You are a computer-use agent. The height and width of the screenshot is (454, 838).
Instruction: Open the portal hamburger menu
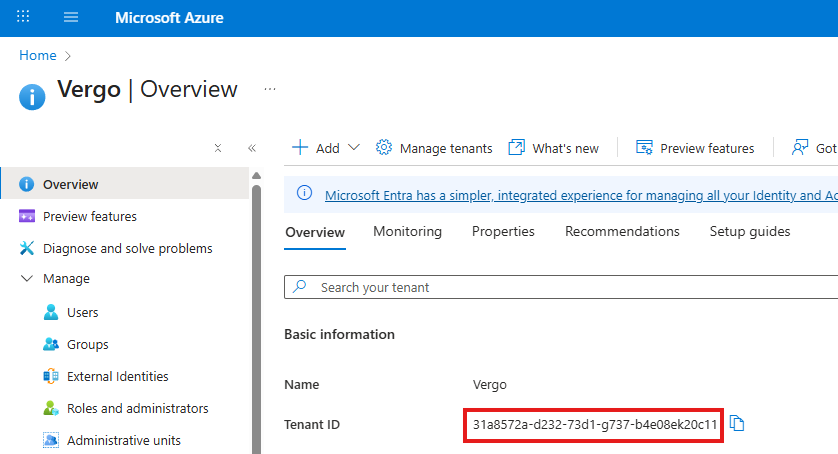[71, 17]
